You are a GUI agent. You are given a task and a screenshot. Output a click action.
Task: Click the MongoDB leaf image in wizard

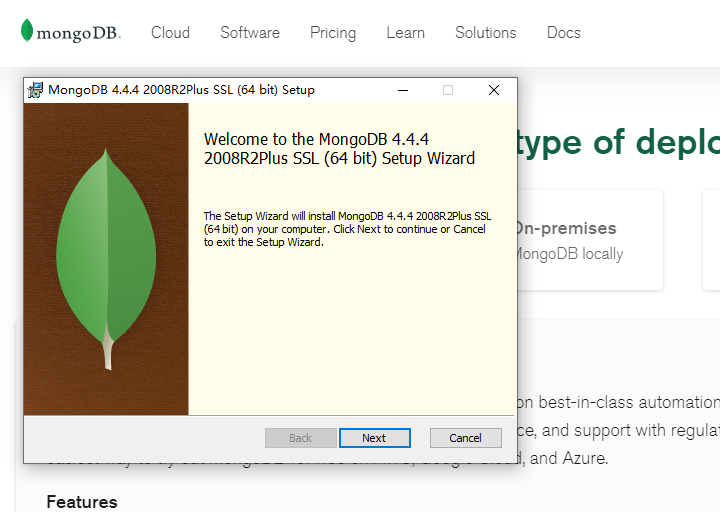point(106,259)
